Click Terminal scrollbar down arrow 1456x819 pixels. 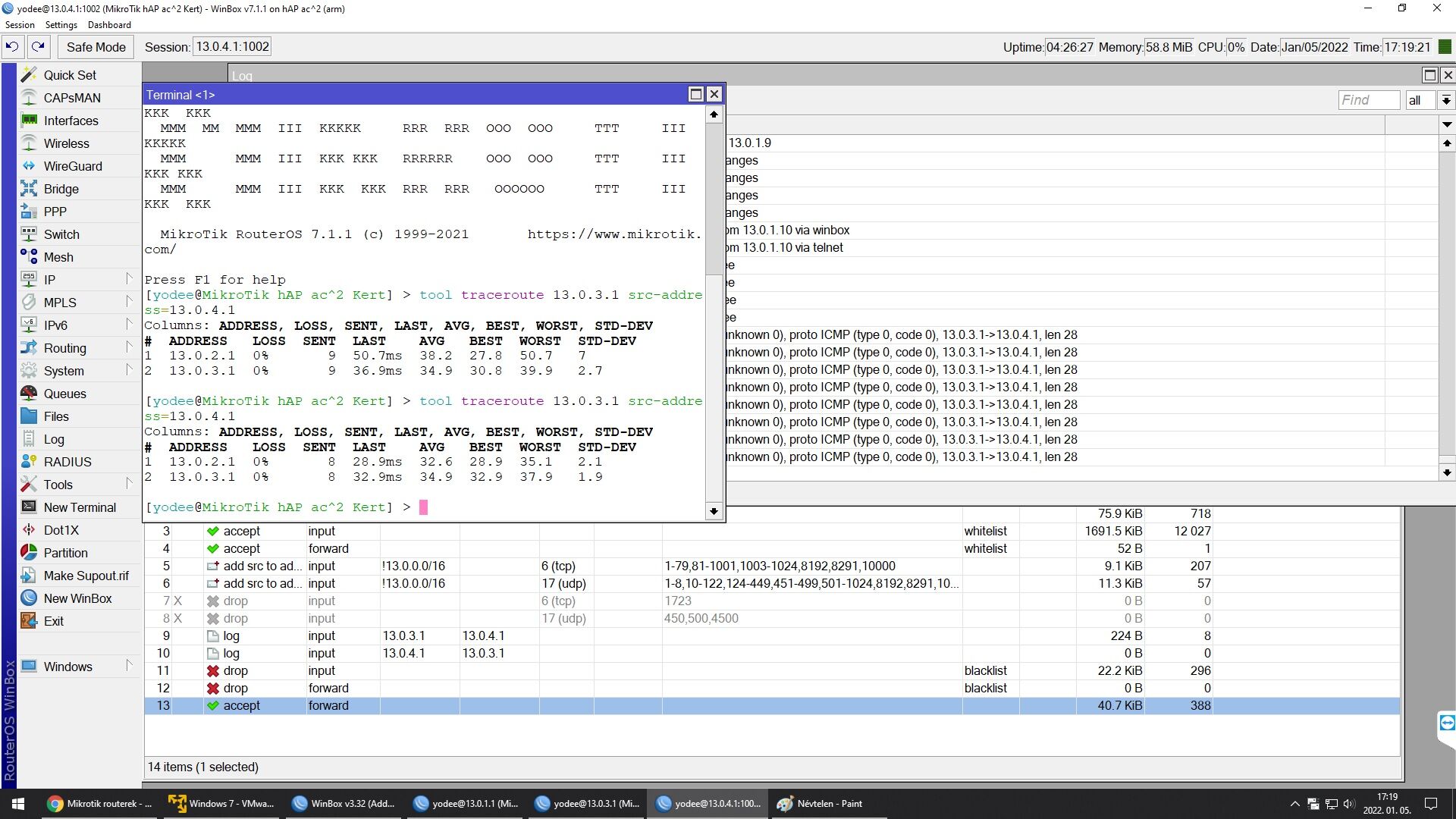pyautogui.click(x=714, y=512)
